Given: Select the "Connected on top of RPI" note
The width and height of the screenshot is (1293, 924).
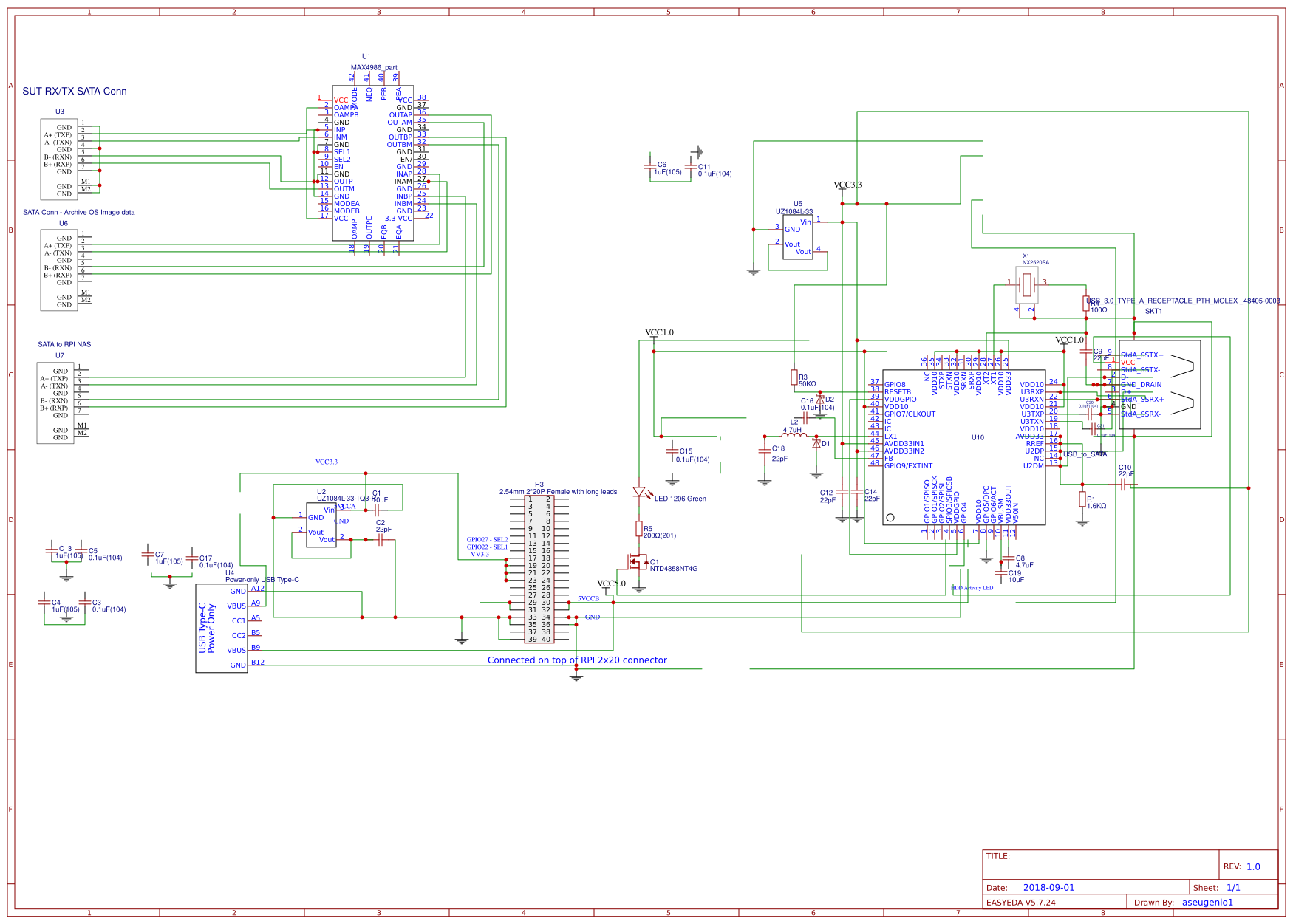Looking at the screenshot, I should click(577, 660).
